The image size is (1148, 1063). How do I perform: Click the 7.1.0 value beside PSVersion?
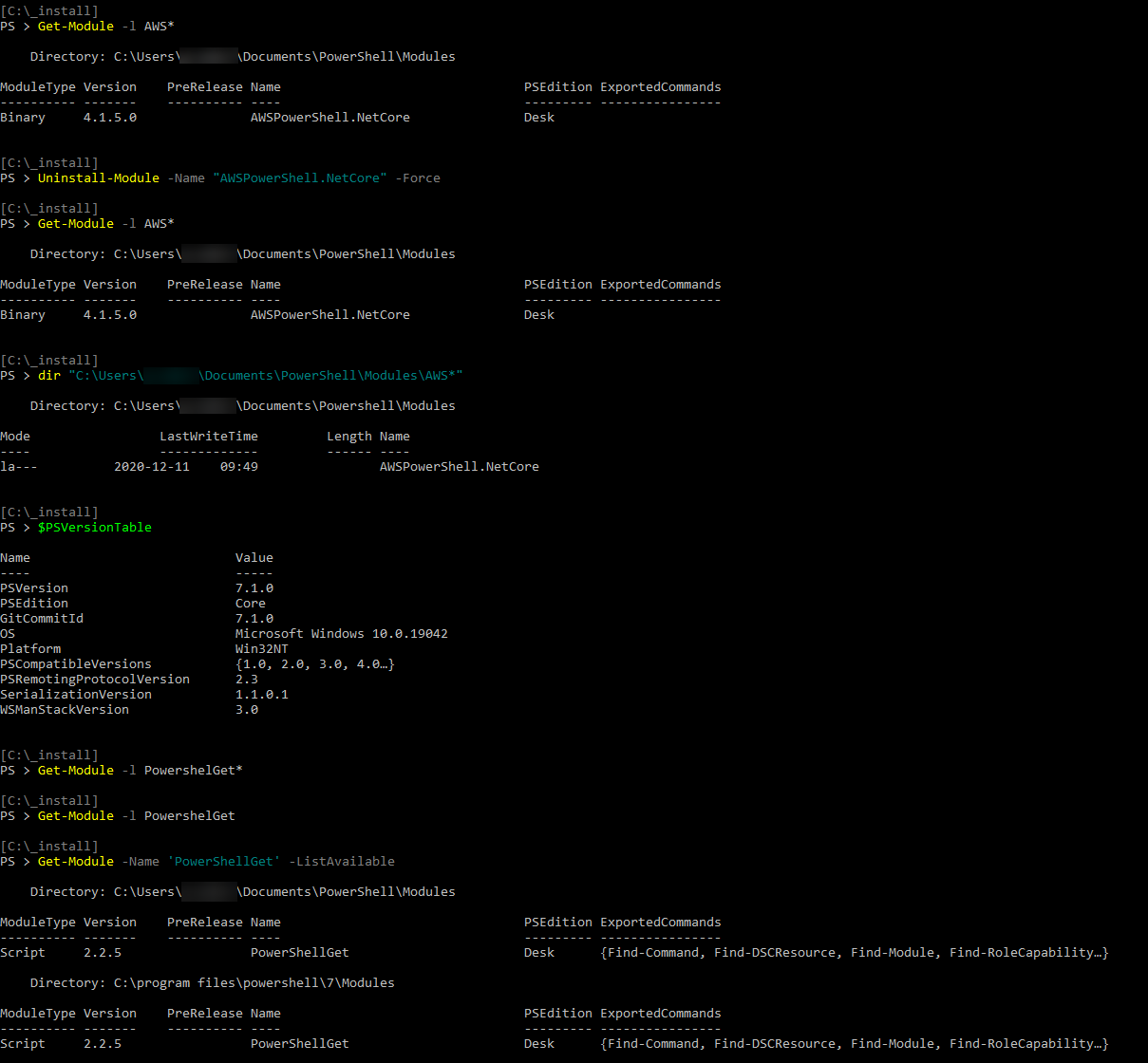pos(254,587)
